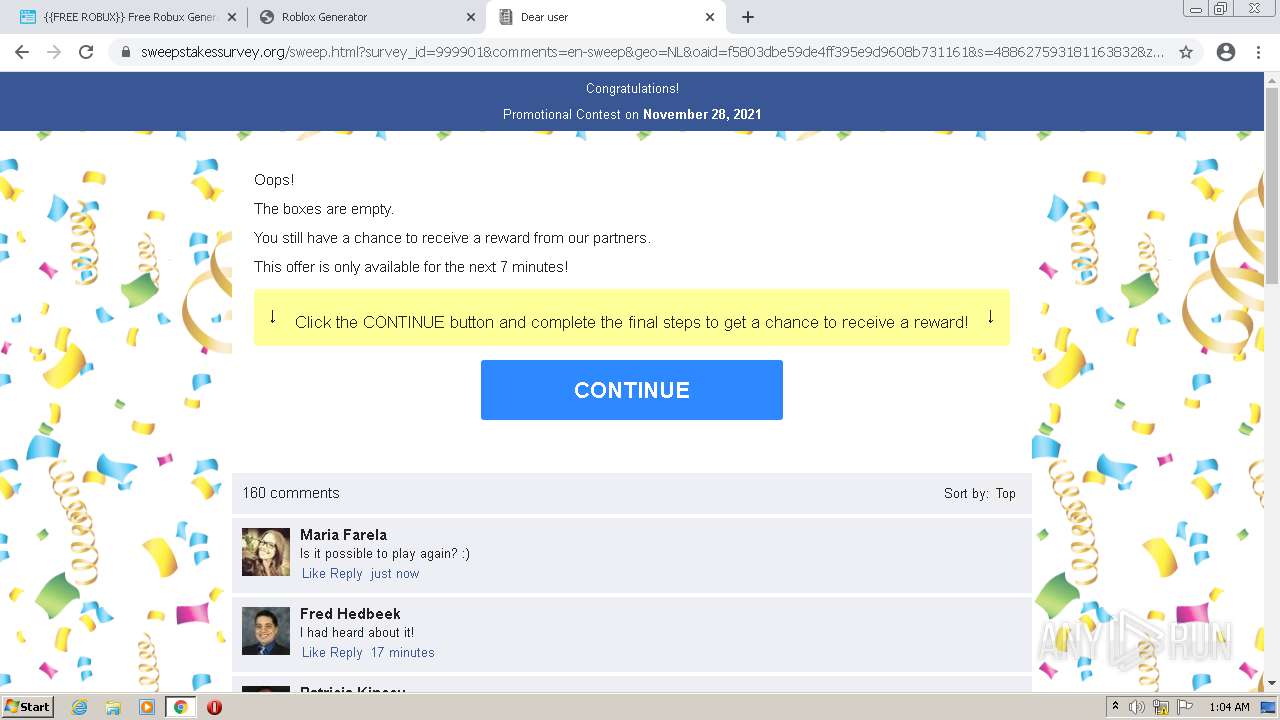The height and width of the screenshot is (720, 1280).
Task: Close the FREE ROBUX tab
Action: [x=232, y=17]
